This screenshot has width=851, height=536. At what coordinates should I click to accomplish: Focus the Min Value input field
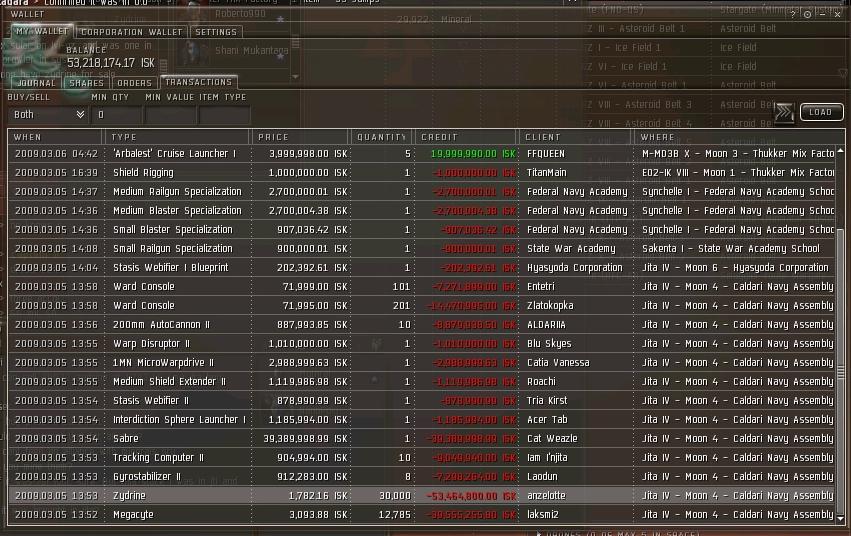[170, 114]
